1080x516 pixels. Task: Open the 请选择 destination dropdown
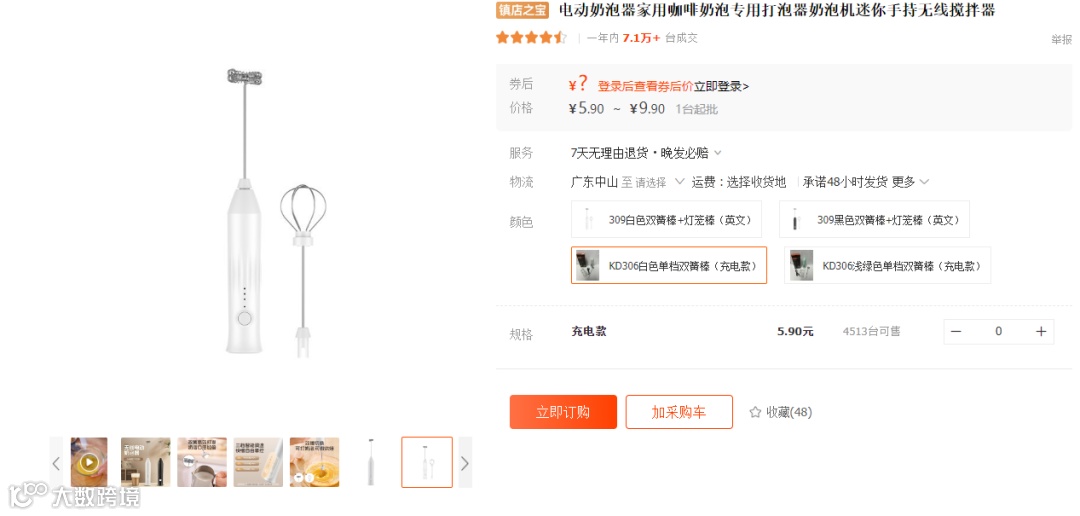659,183
